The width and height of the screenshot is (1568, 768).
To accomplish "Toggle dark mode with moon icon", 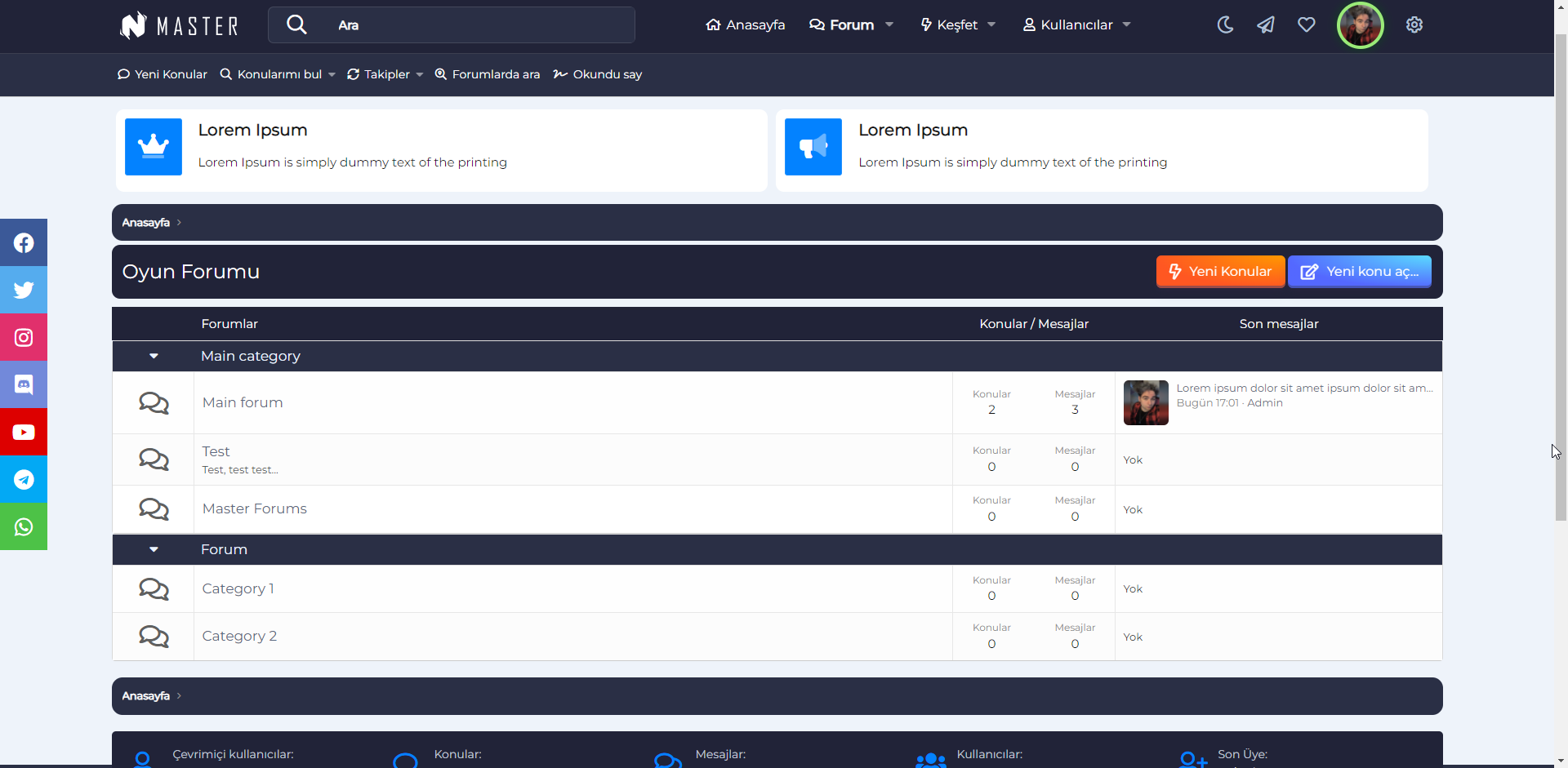I will (x=1225, y=25).
